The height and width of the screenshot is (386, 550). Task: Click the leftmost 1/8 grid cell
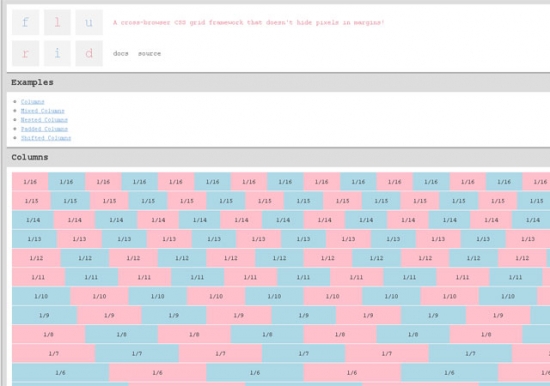[49, 334]
